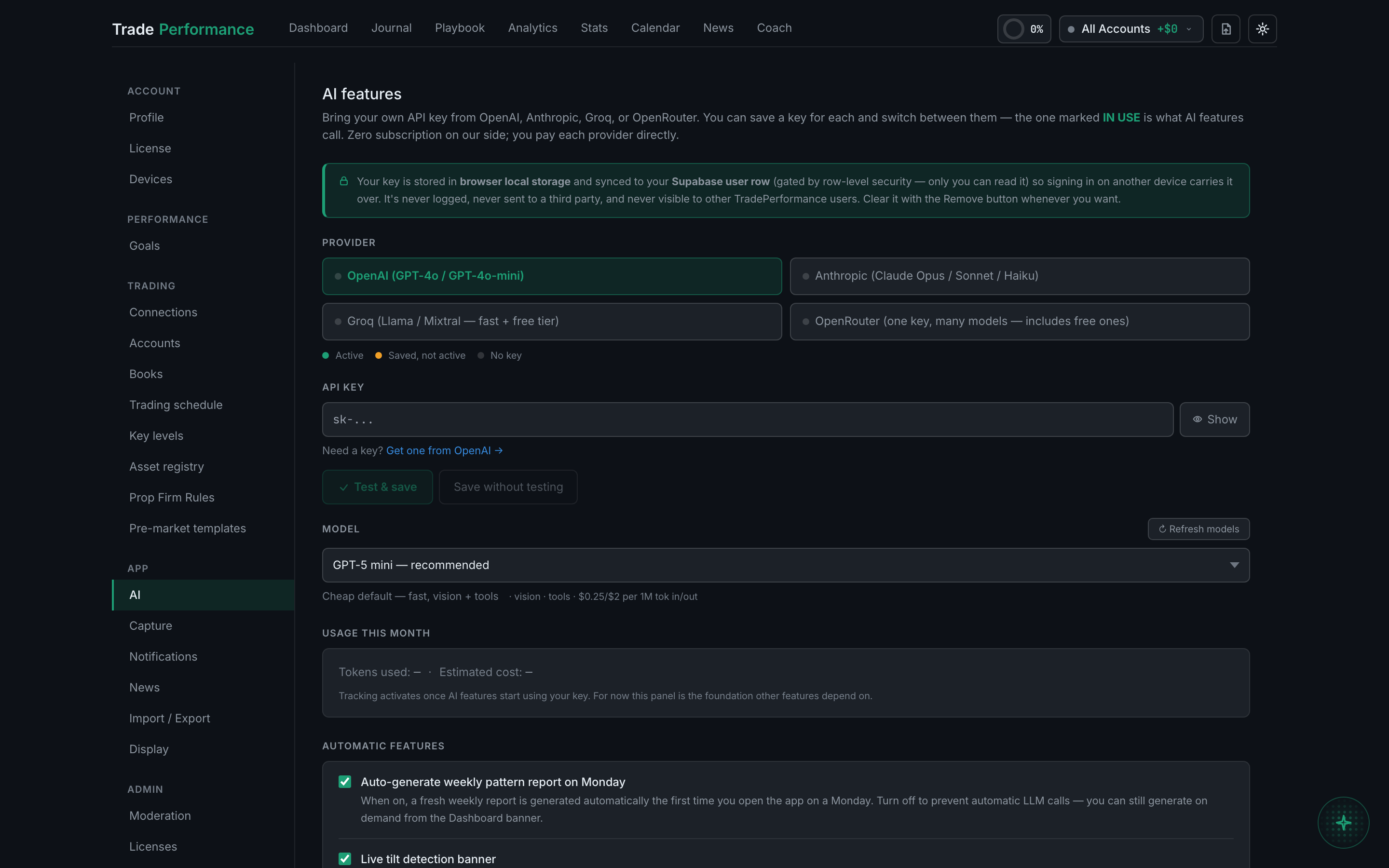Open Moderation admin page
Viewport: 1389px width, 868px height.
tap(204, 816)
